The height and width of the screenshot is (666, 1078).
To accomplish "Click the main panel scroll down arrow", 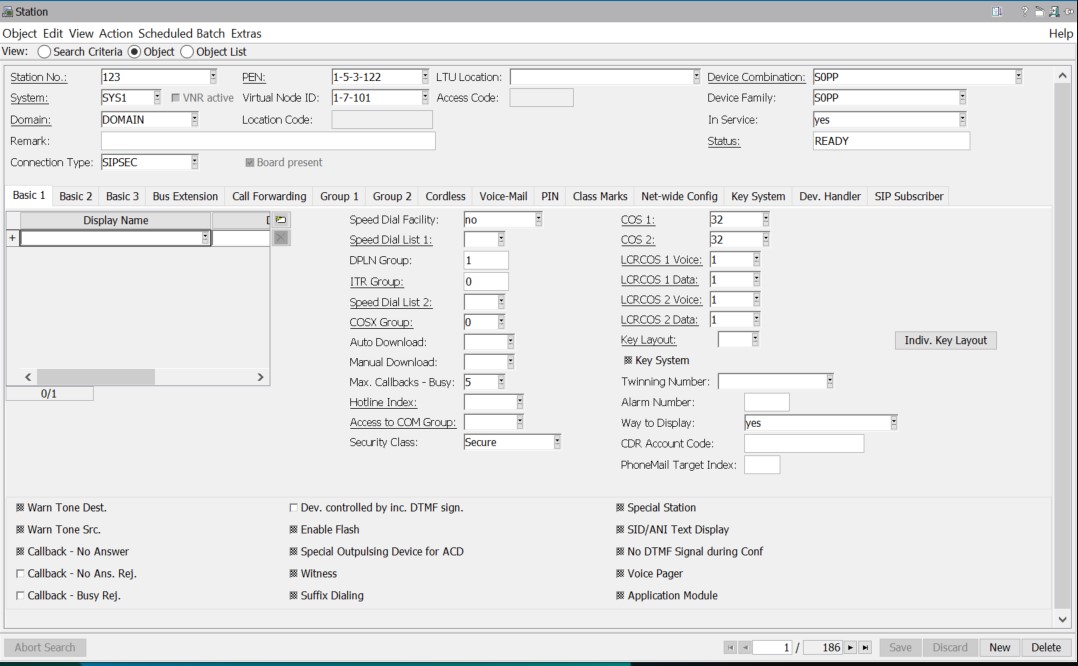I will pyautogui.click(x=1062, y=619).
